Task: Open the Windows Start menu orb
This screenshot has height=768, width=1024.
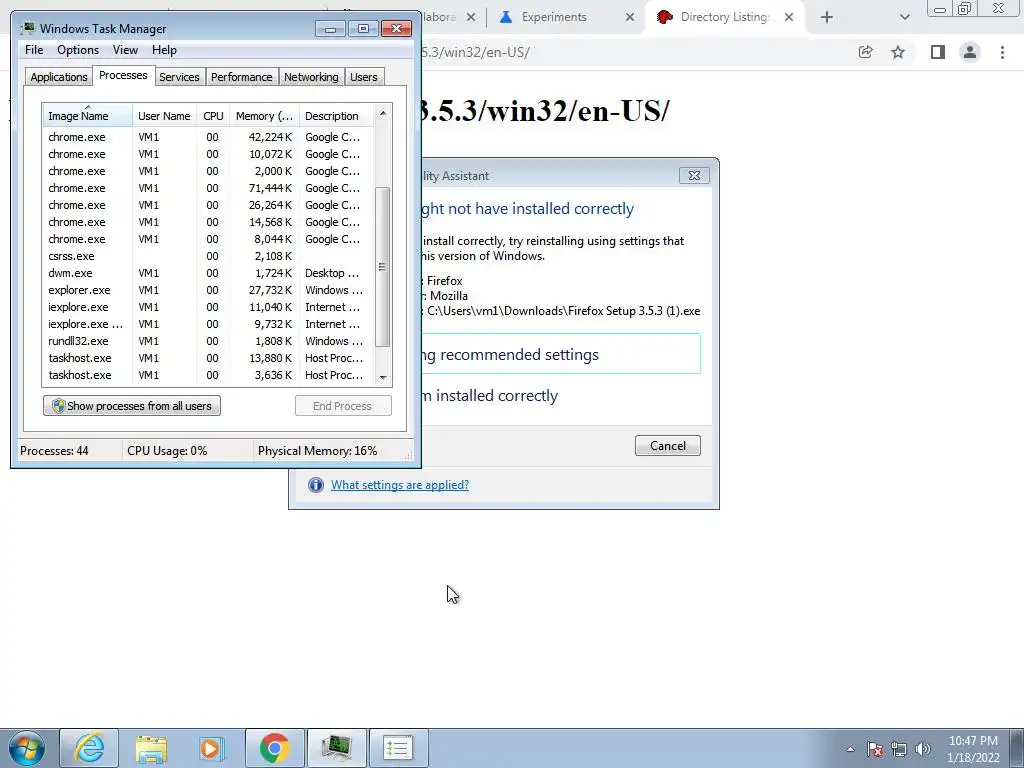Action: [x=26, y=748]
